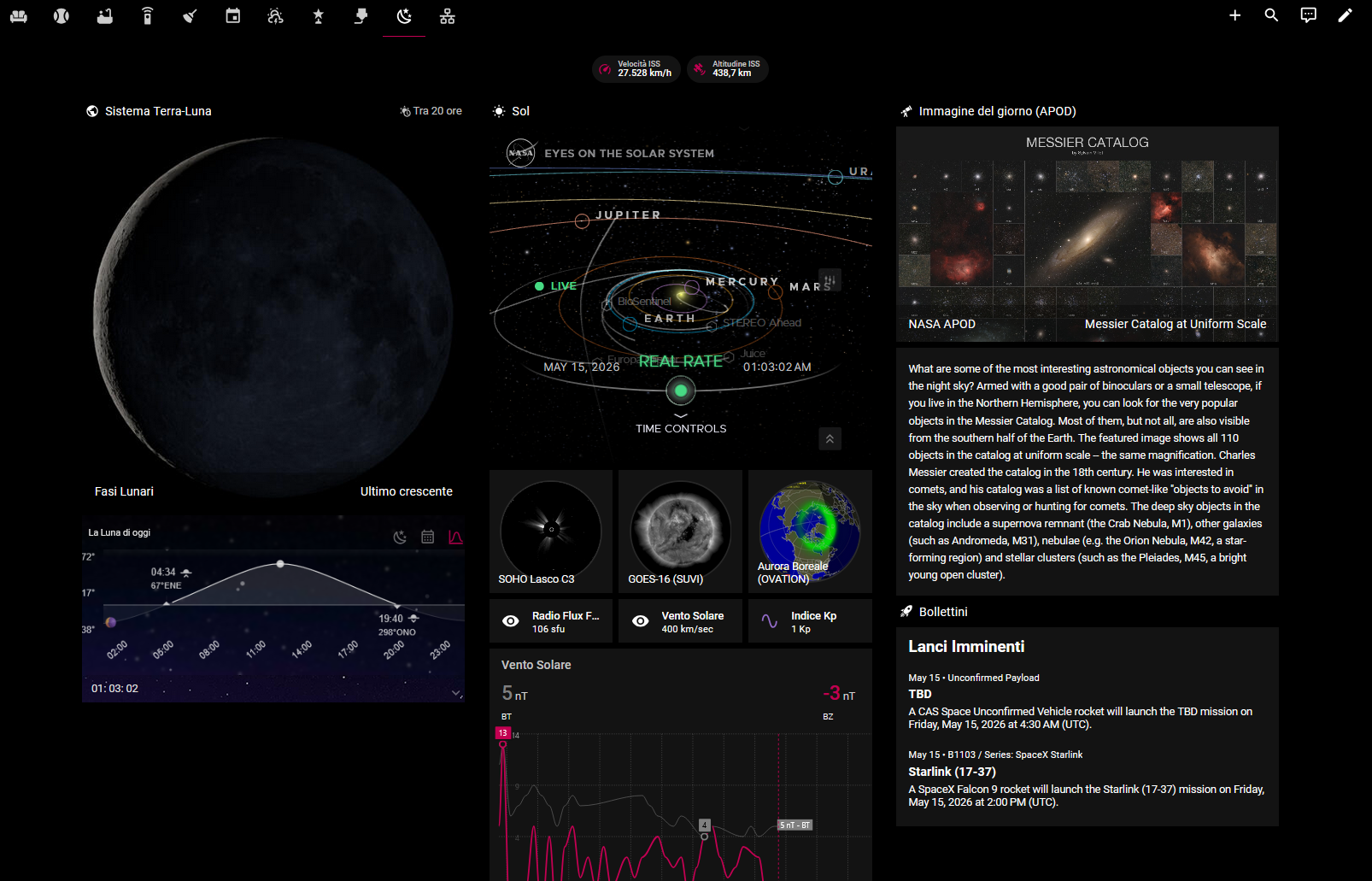Open the download tray view tab
Screen dimensions: 1372x881
[x=361, y=15]
